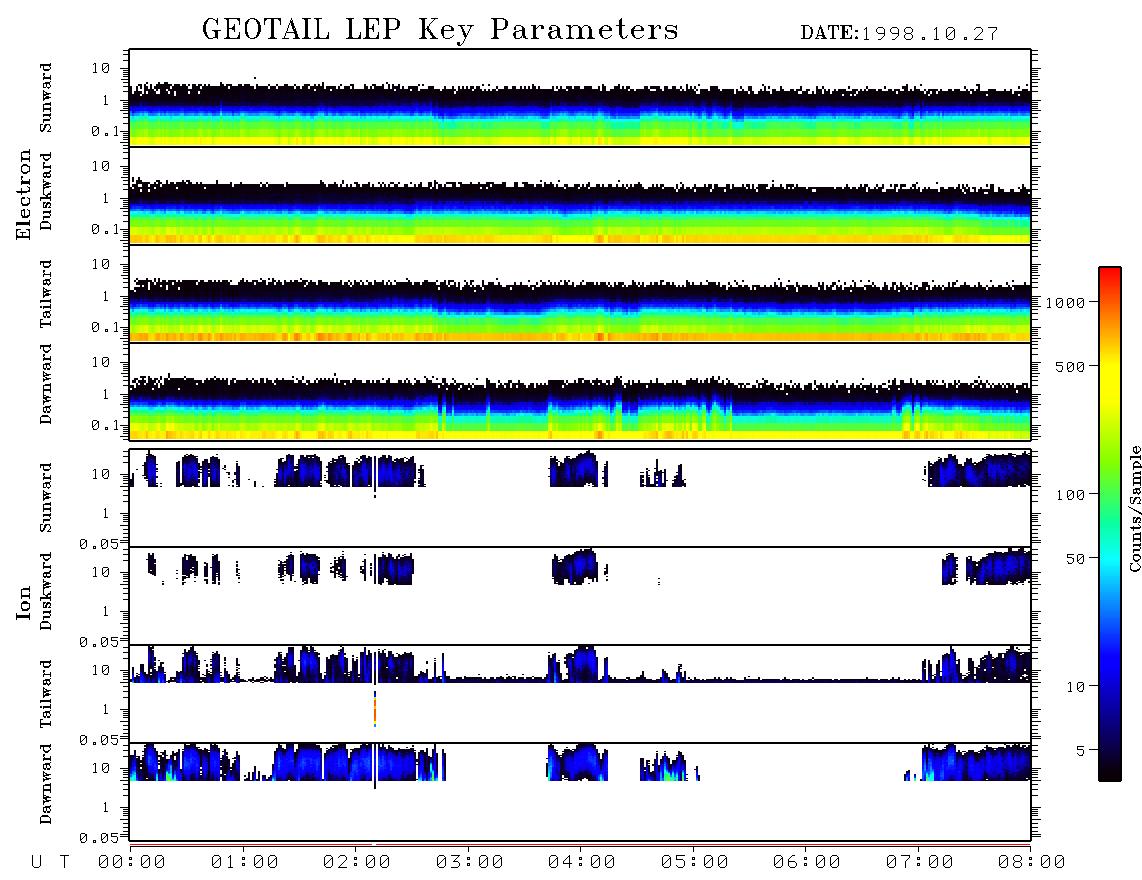Screen dimensions: 1142x880
Task: Click the "03:00" time axis label
Action: coord(470,863)
